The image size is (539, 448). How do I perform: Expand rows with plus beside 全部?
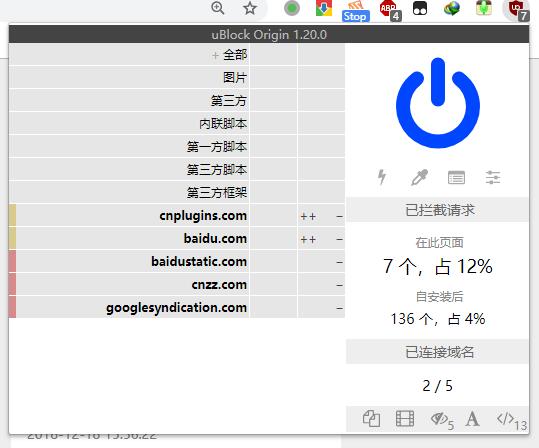[x=215, y=55]
